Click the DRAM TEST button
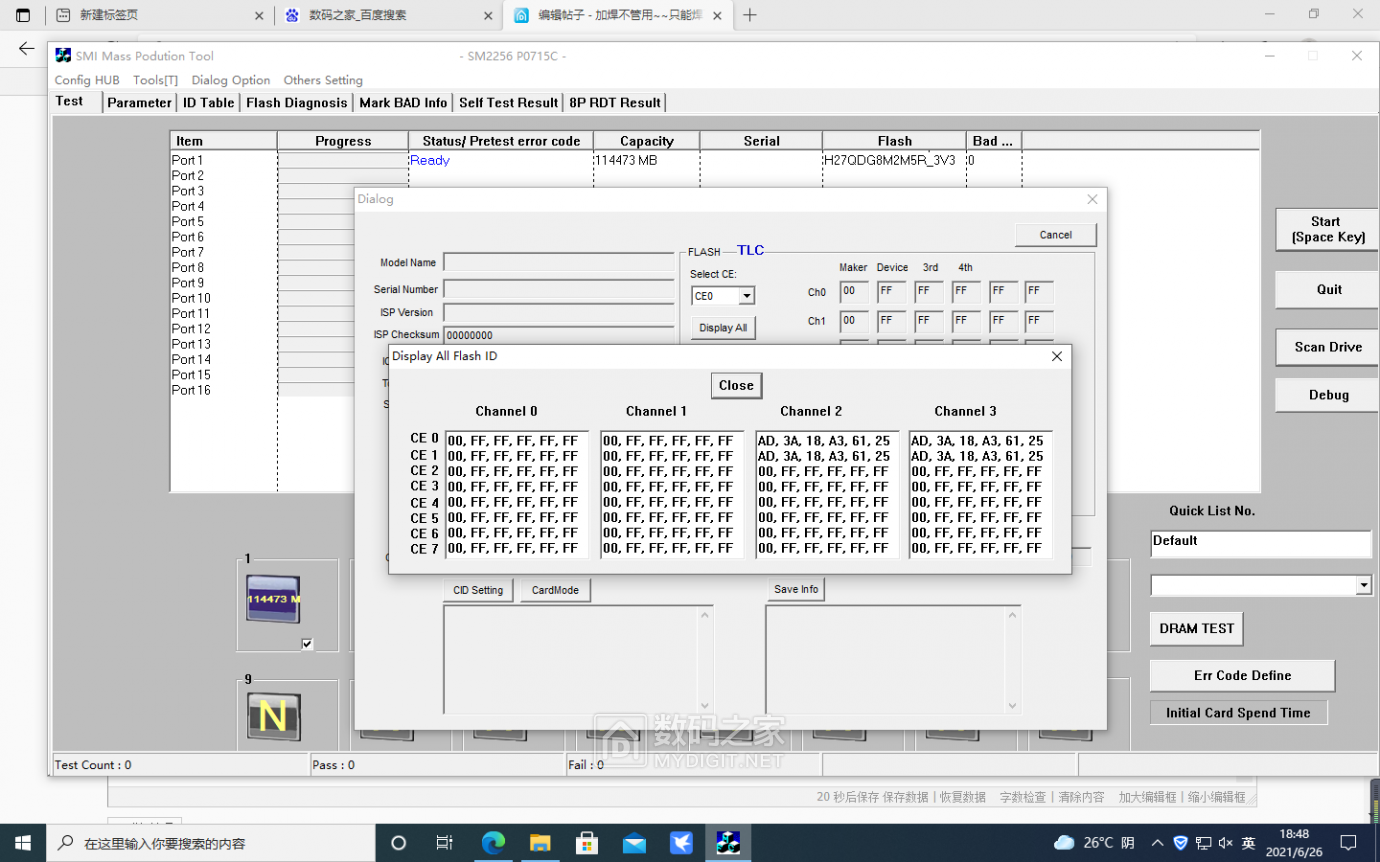The height and width of the screenshot is (862, 1380). pyautogui.click(x=1196, y=628)
